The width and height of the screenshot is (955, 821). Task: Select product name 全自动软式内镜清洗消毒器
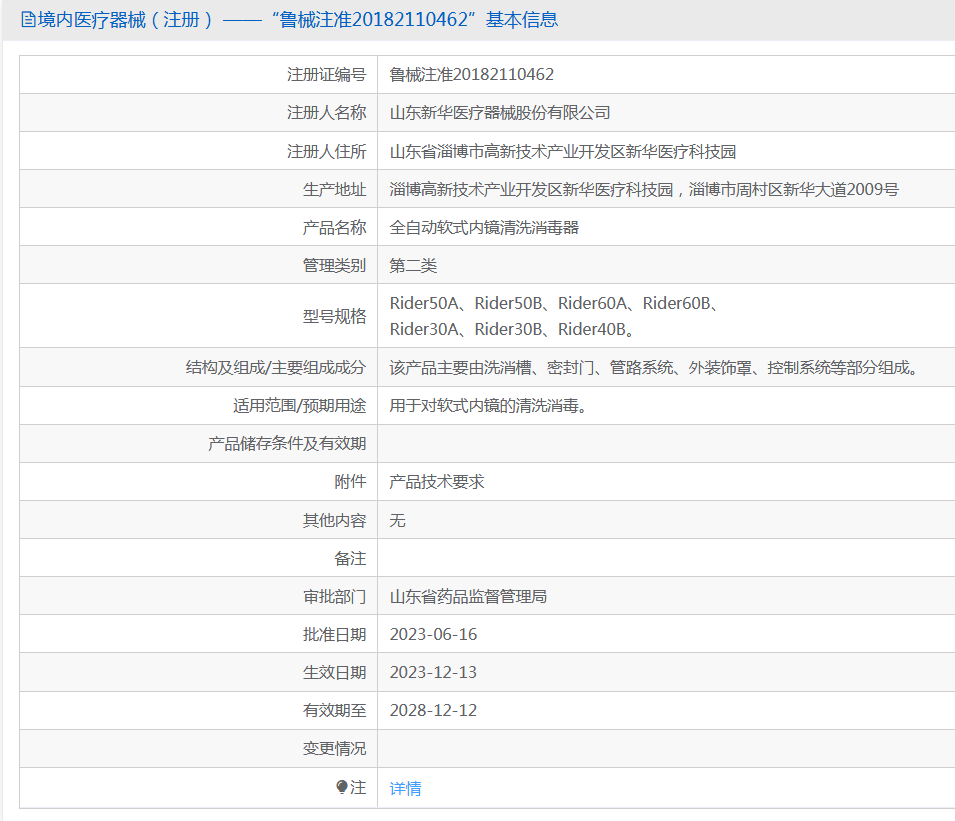[x=484, y=227]
